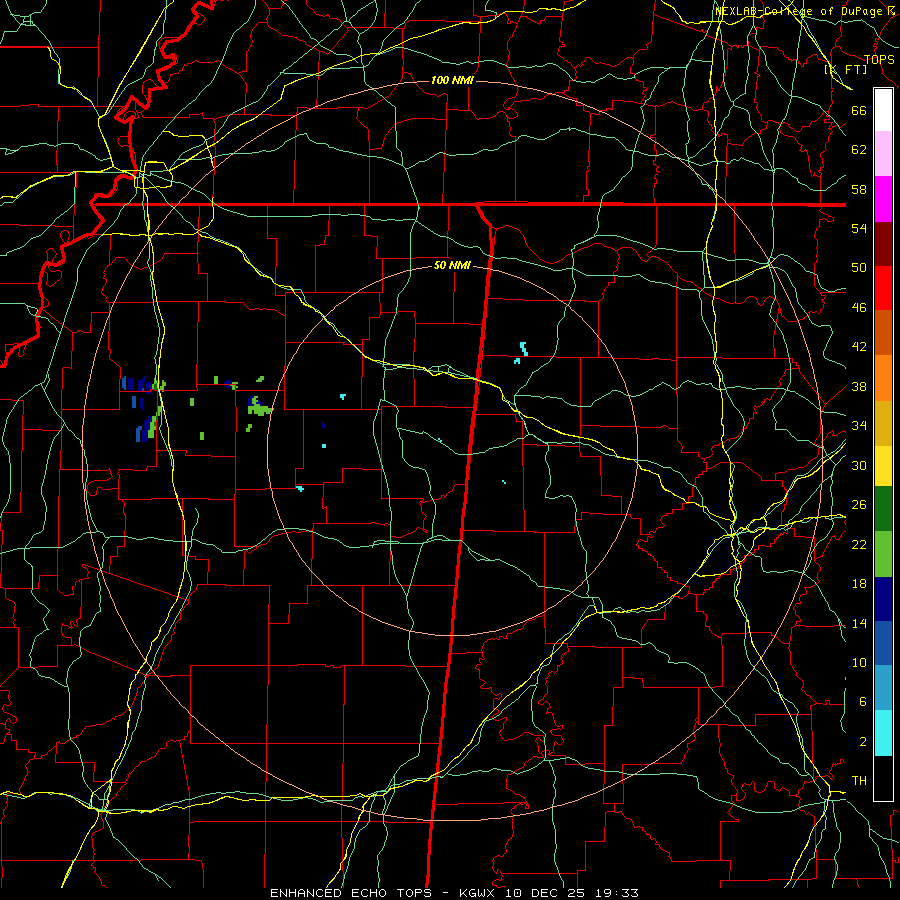Viewport: 900px width, 900px height.
Task: Click the "50 NMI" range ring label
Action: click(x=452, y=265)
